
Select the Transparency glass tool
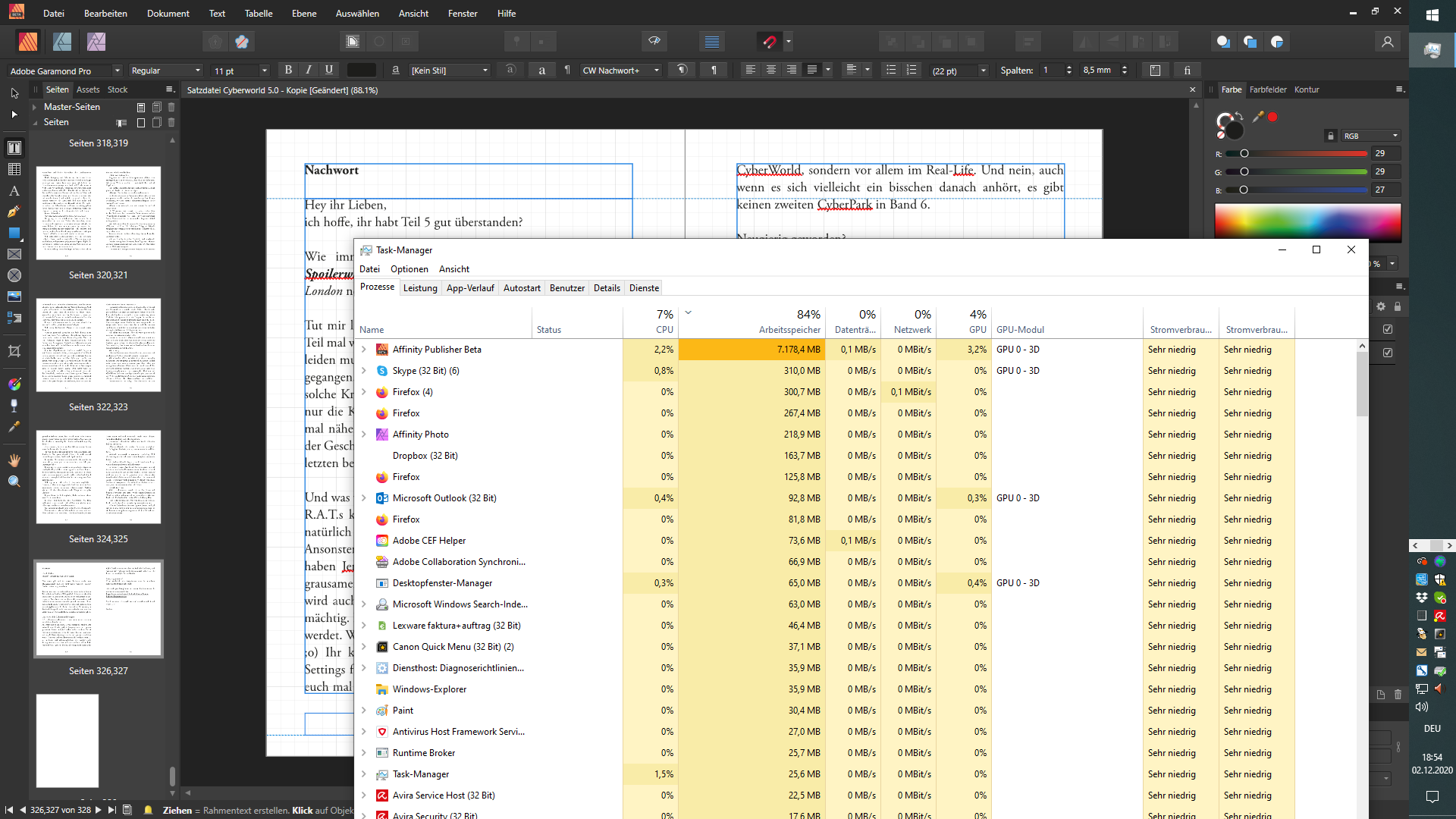[x=14, y=406]
